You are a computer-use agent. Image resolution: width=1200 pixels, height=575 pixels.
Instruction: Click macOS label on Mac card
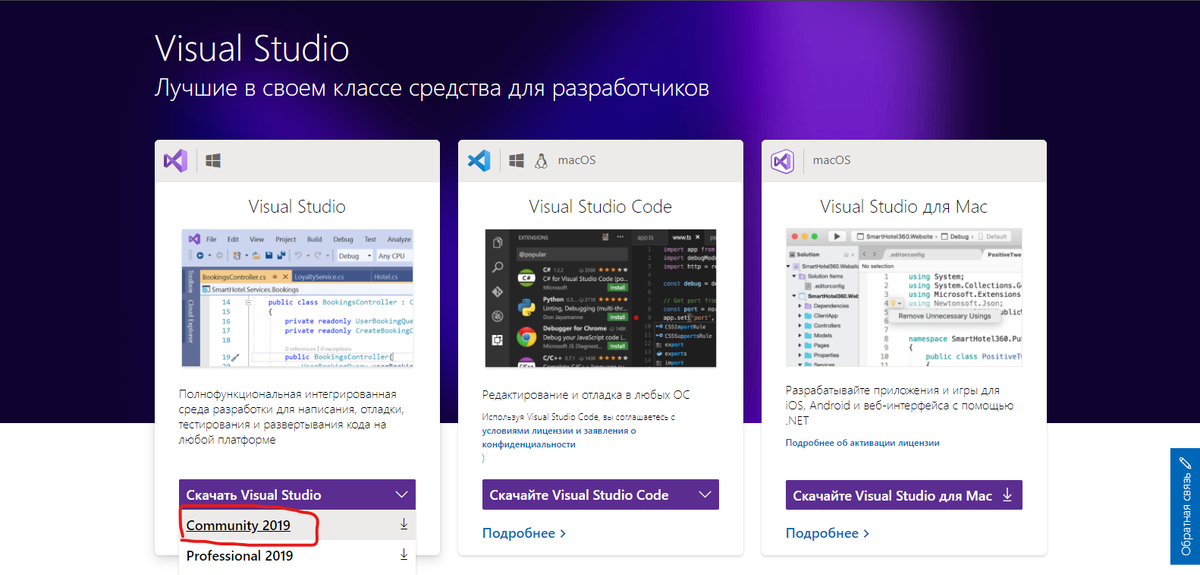click(x=832, y=160)
